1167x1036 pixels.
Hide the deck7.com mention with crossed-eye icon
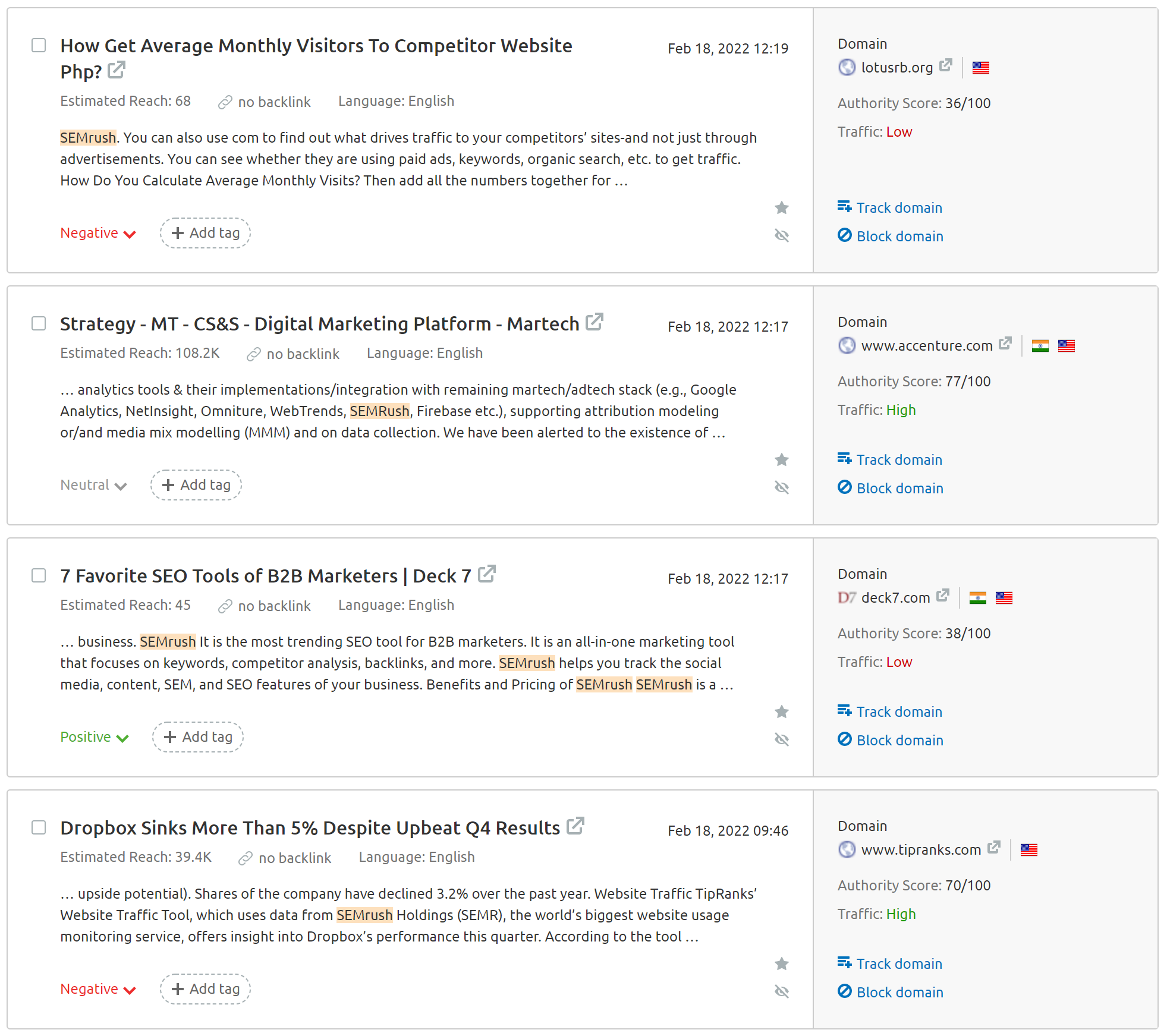point(782,739)
